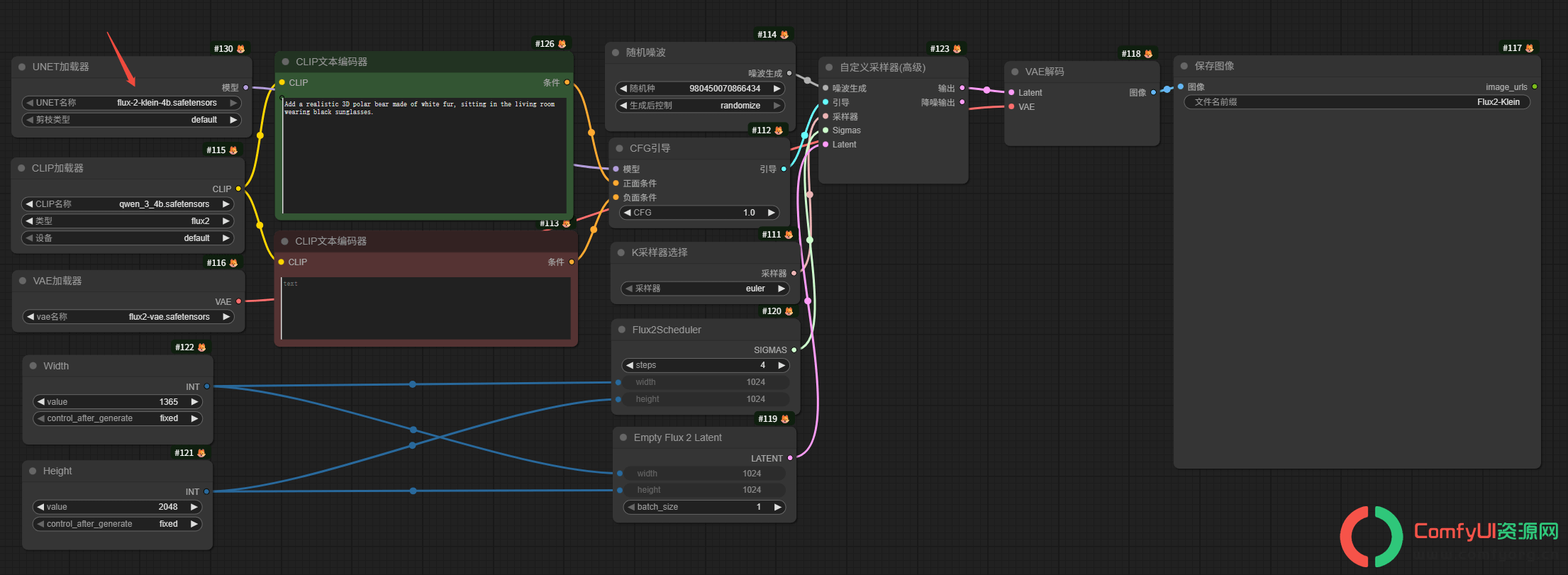Collapse the Height node via its title dot
The image size is (1568, 575).
(33, 471)
